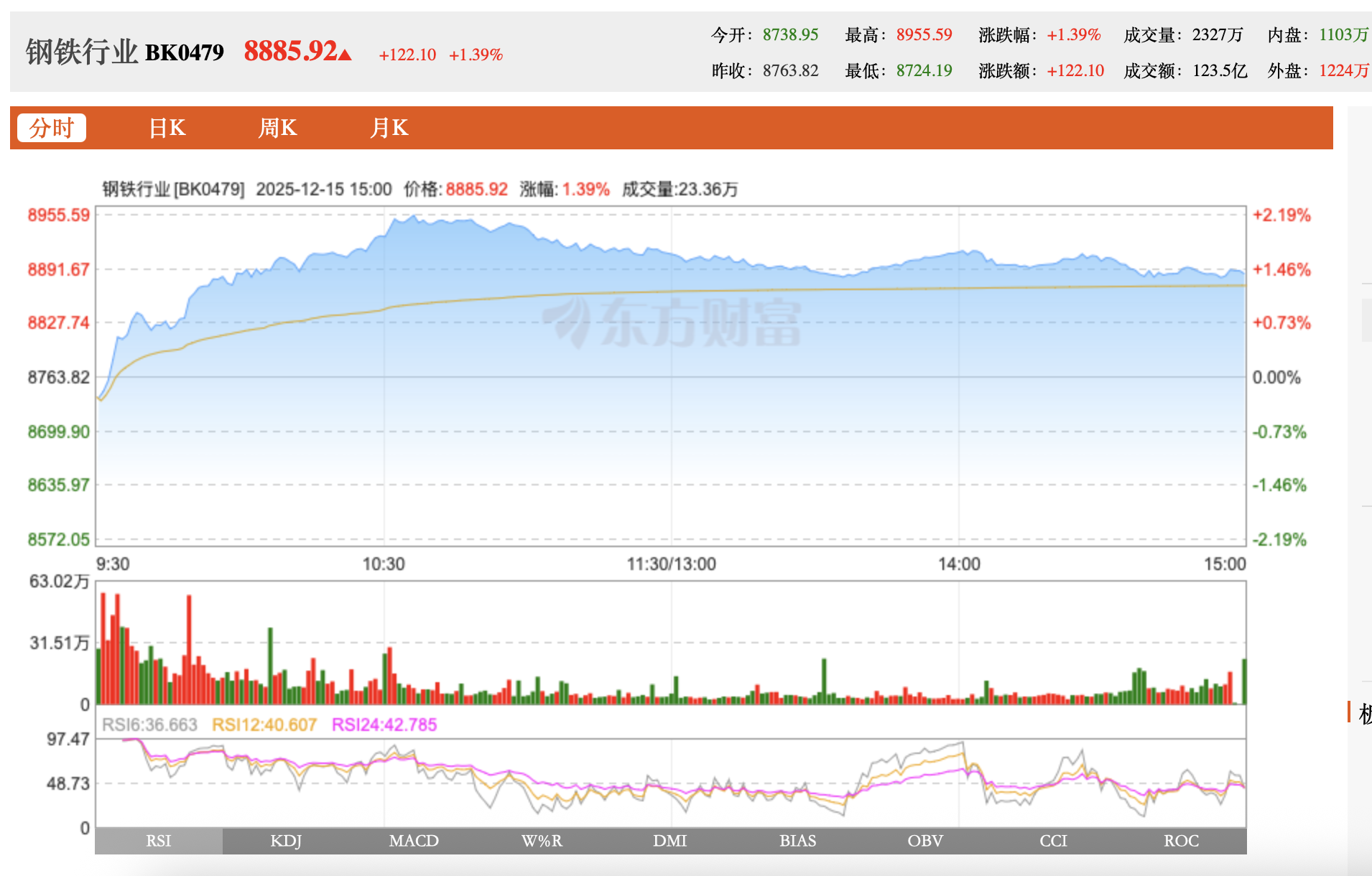Click the 涨跌幅 value +1.39%
This screenshot has width=1372, height=876.
point(1073,34)
